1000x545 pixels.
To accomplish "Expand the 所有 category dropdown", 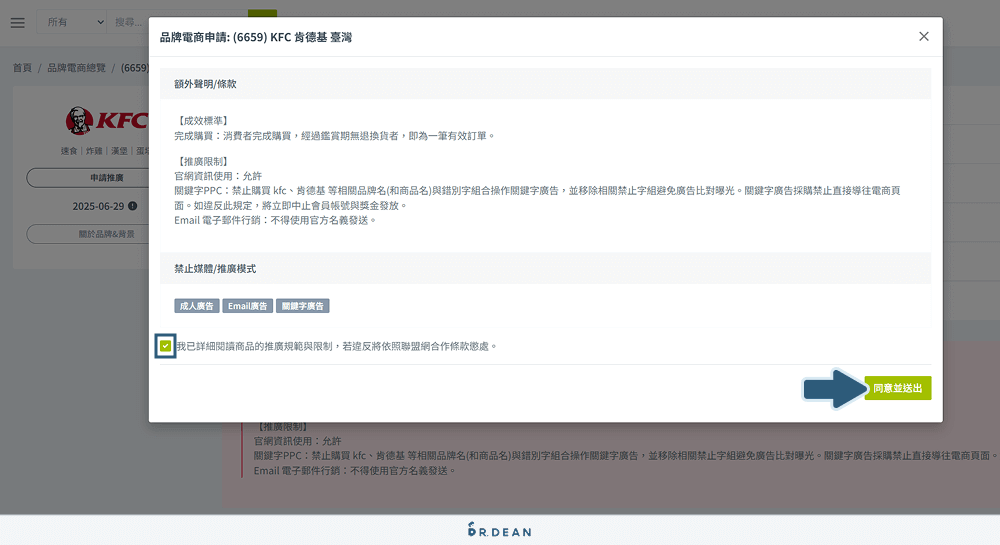I will pos(71,22).
